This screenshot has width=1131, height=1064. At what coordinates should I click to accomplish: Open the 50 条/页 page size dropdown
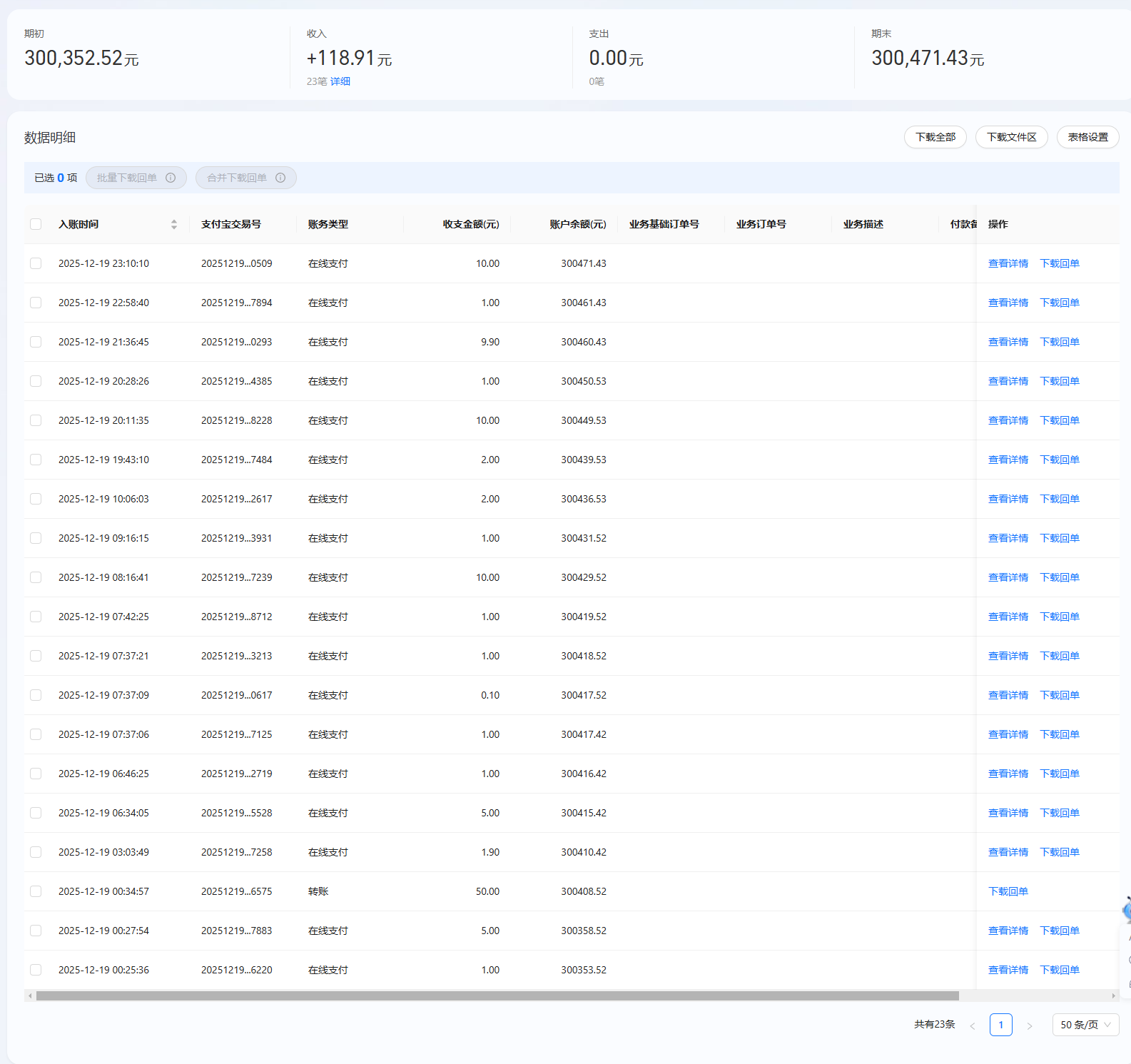[1085, 1025]
